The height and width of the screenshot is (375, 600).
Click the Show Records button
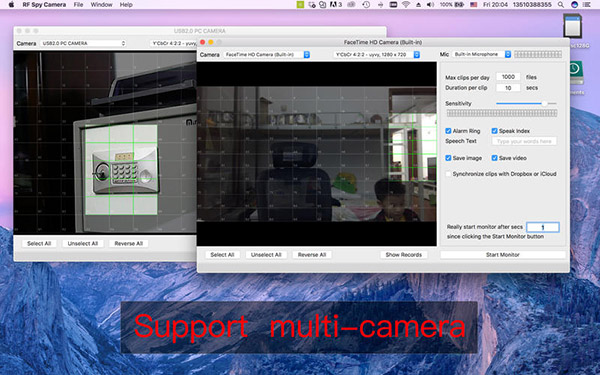[404, 254]
